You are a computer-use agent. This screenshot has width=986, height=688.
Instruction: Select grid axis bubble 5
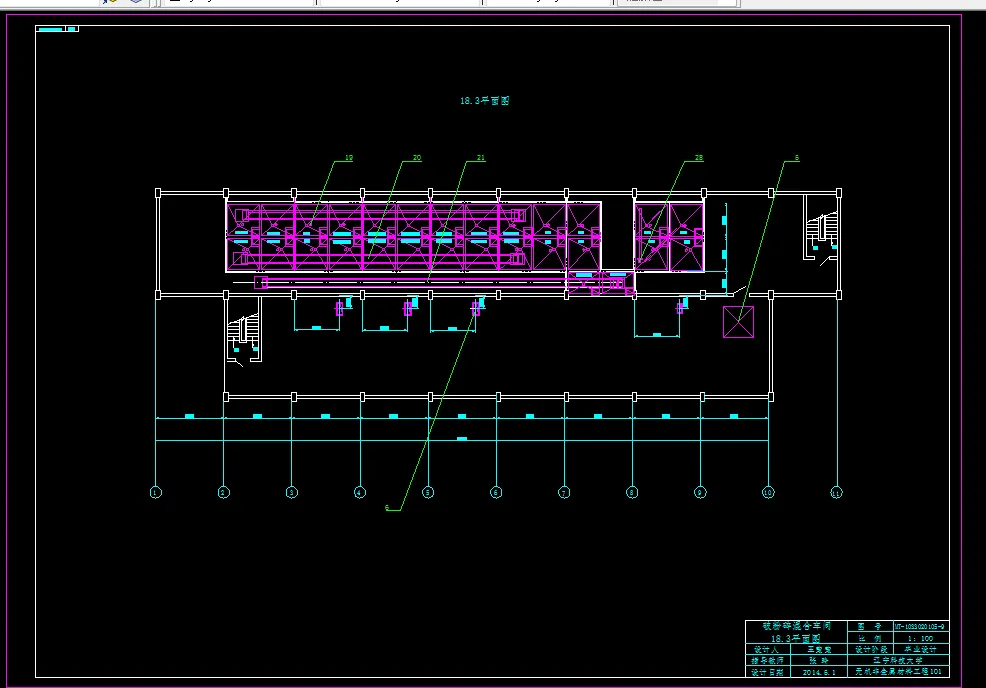point(428,492)
